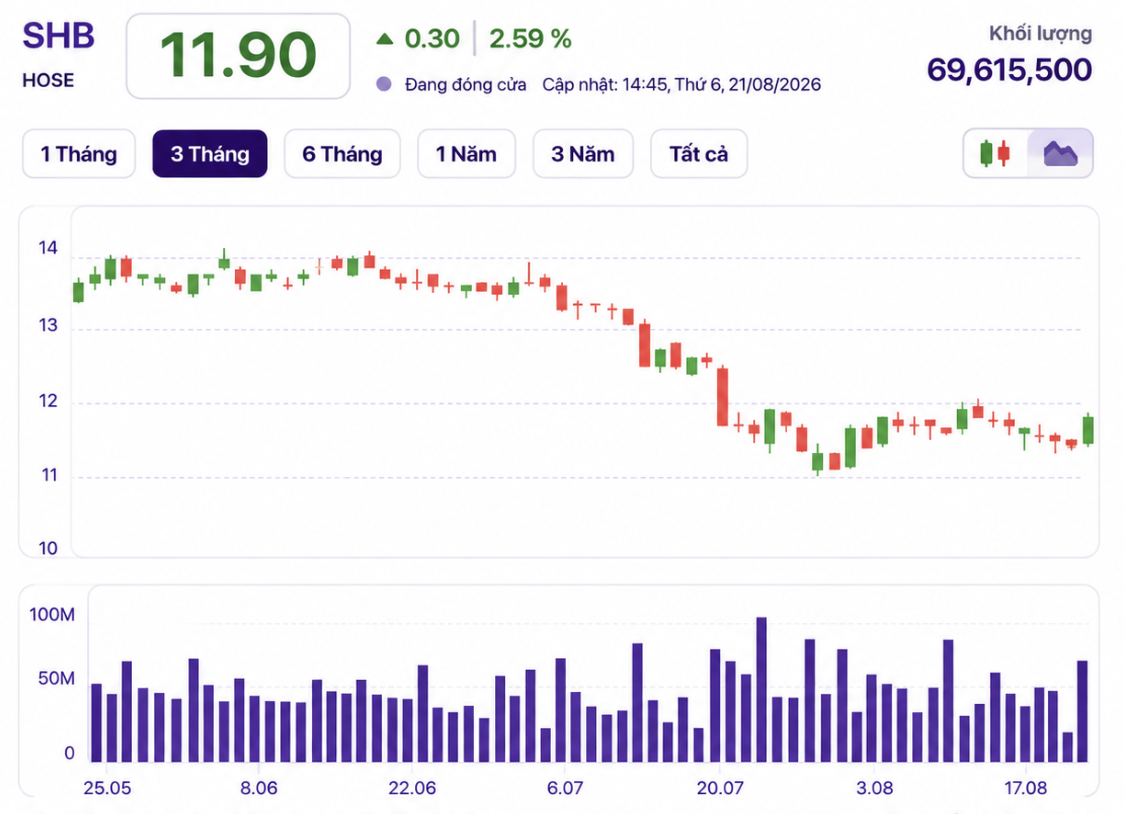The image size is (1124, 814).
Task: Click the purple market status dot
Action: point(384,84)
